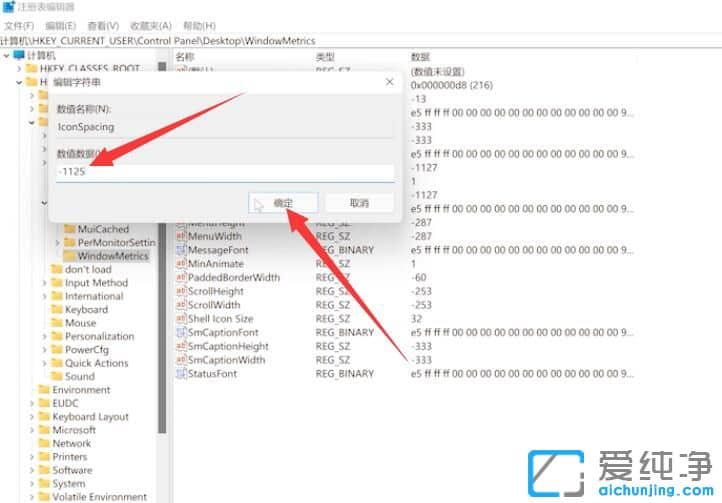This screenshot has width=722, height=503.
Task: Select the 计算机 computer icon in tree
Action: click(19, 56)
